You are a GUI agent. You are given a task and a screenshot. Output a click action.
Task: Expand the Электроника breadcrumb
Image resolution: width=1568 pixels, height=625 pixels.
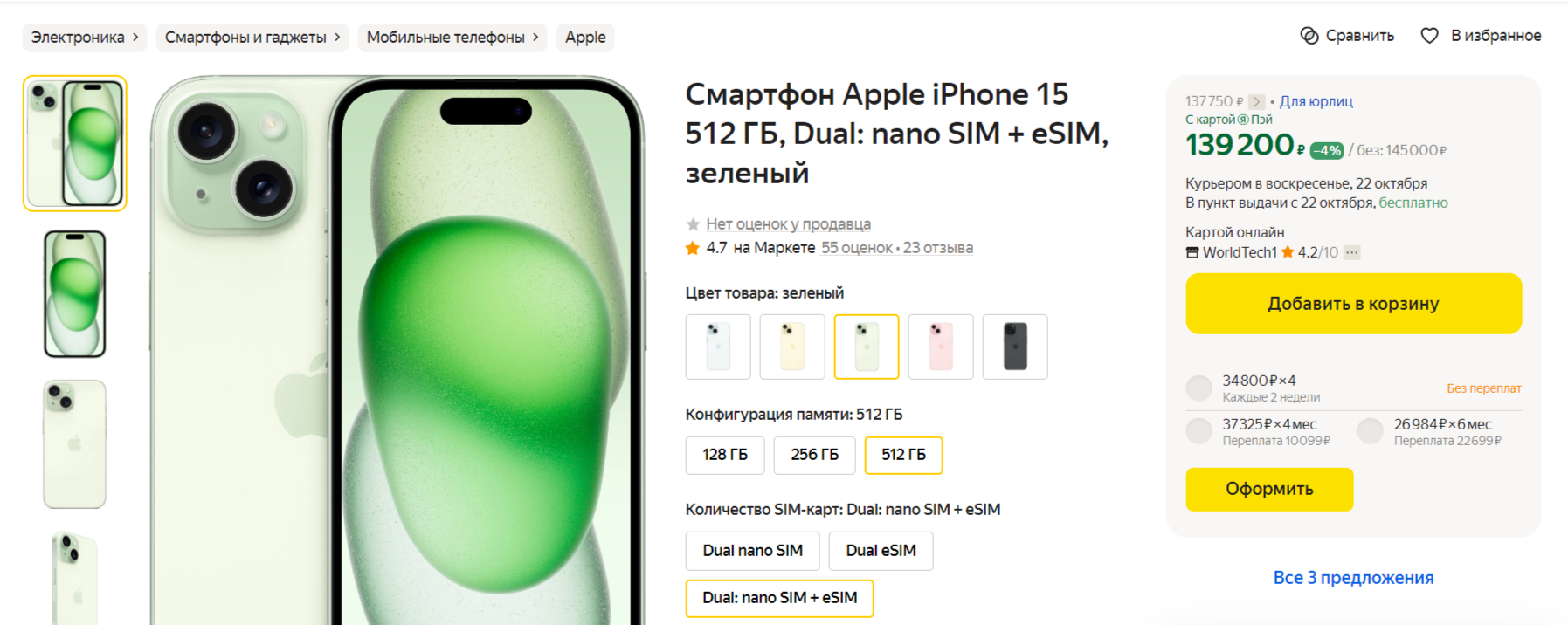85,38
